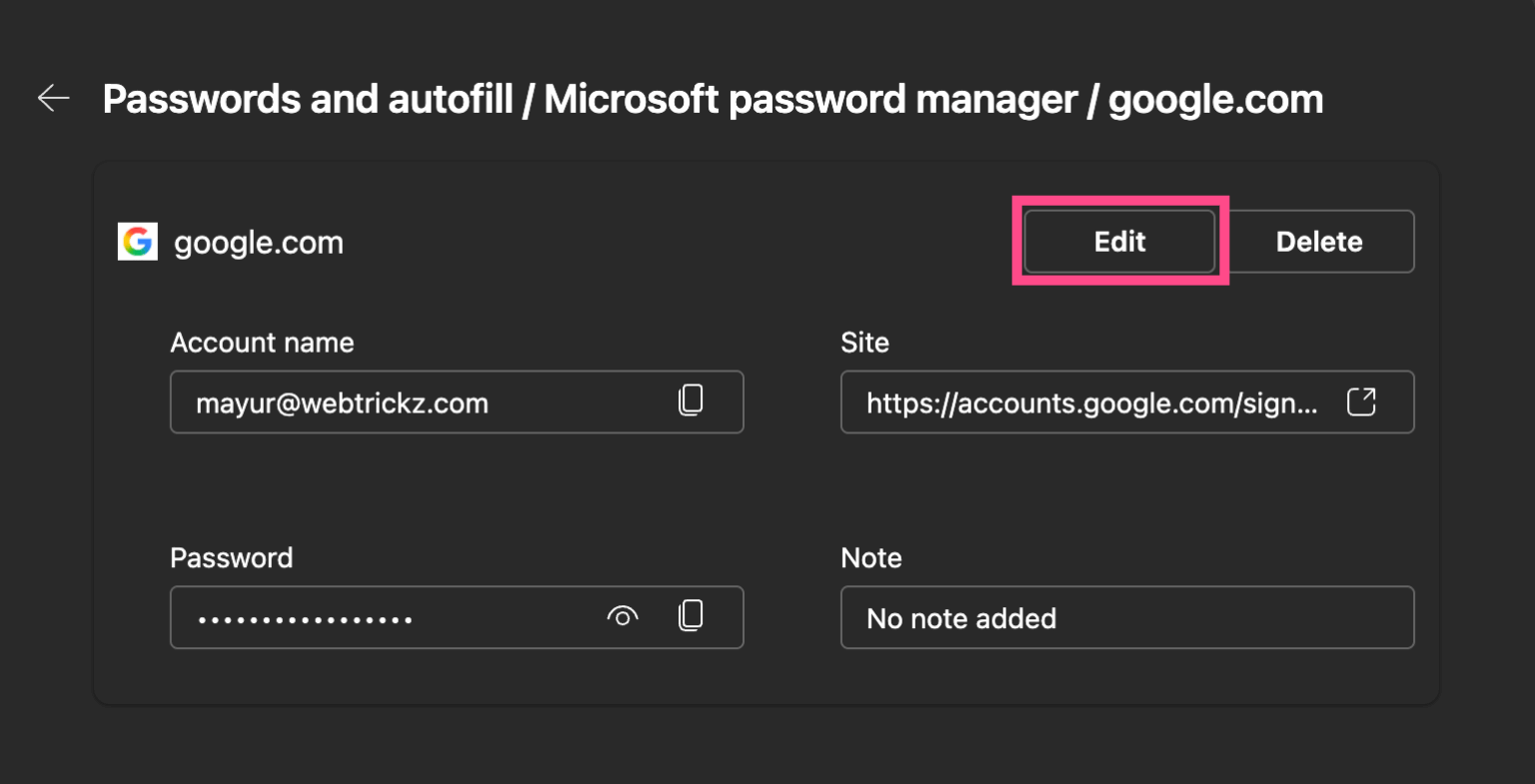Navigate back using the back arrow
Image resolution: width=1535 pixels, height=784 pixels.
tap(52, 98)
